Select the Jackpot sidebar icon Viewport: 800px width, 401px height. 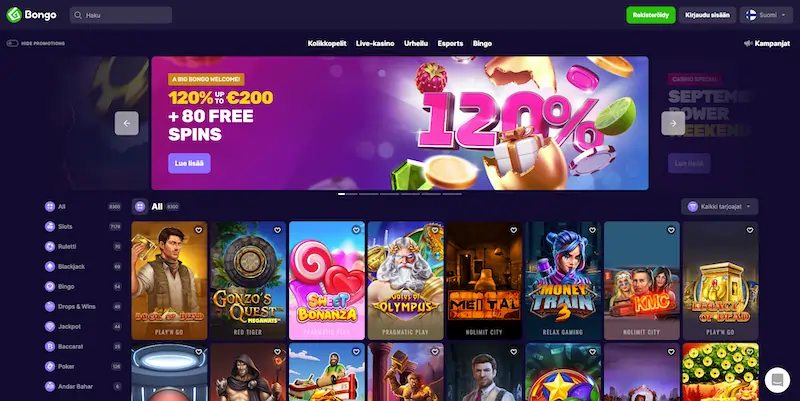49,327
